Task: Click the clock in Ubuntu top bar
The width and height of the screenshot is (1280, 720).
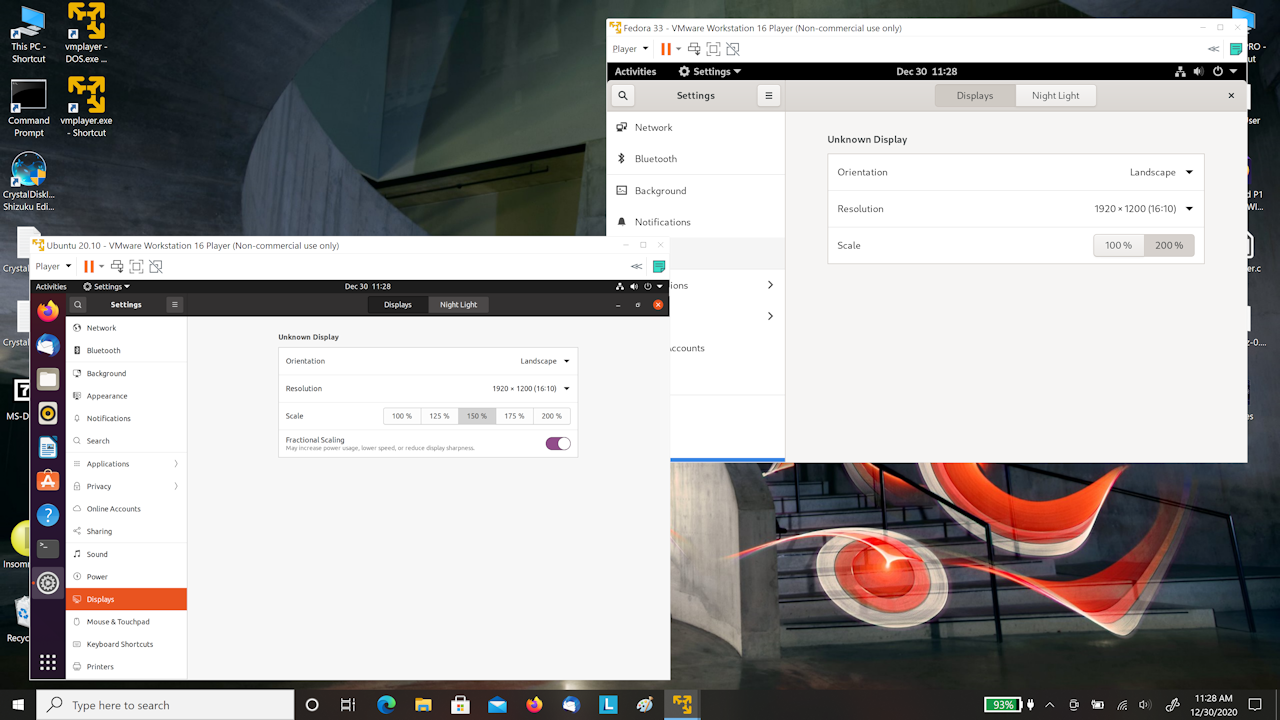Action: pyautogui.click(x=367, y=286)
